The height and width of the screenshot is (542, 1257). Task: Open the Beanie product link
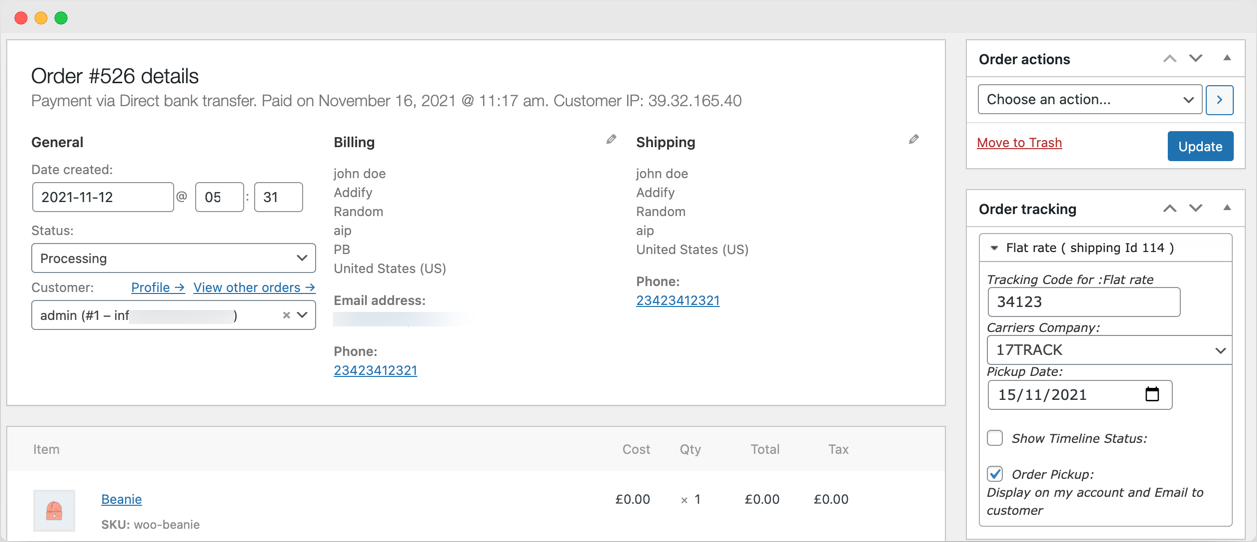pos(121,499)
